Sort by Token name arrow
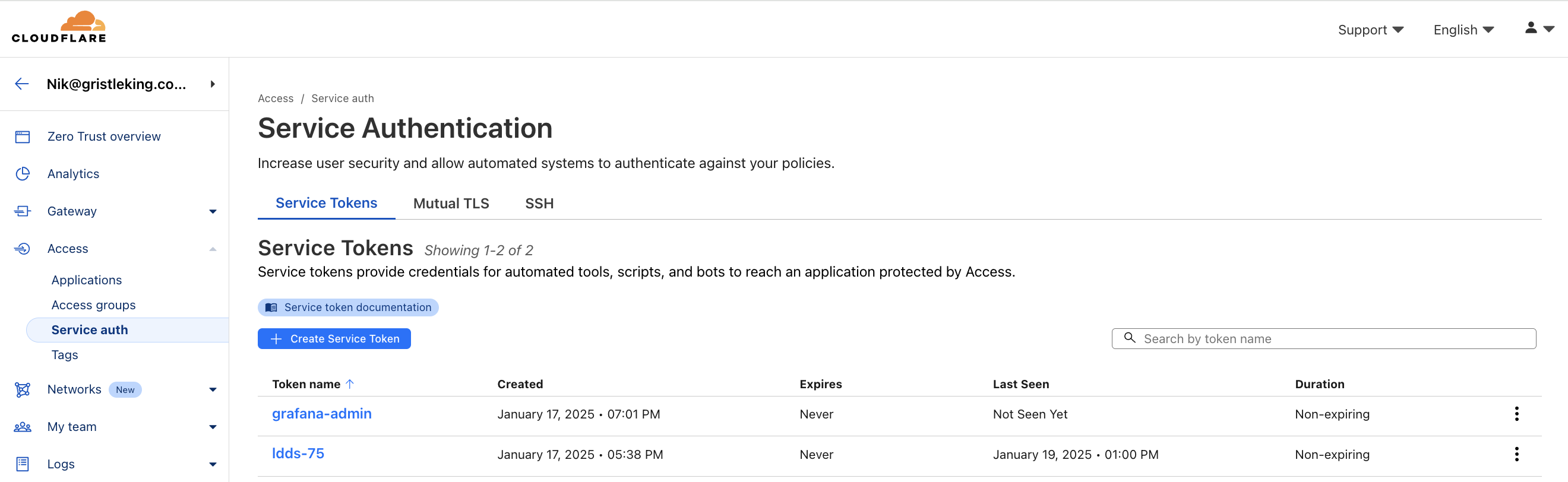Image resolution: width=1568 pixels, height=482 pixels. coord(350,384)
